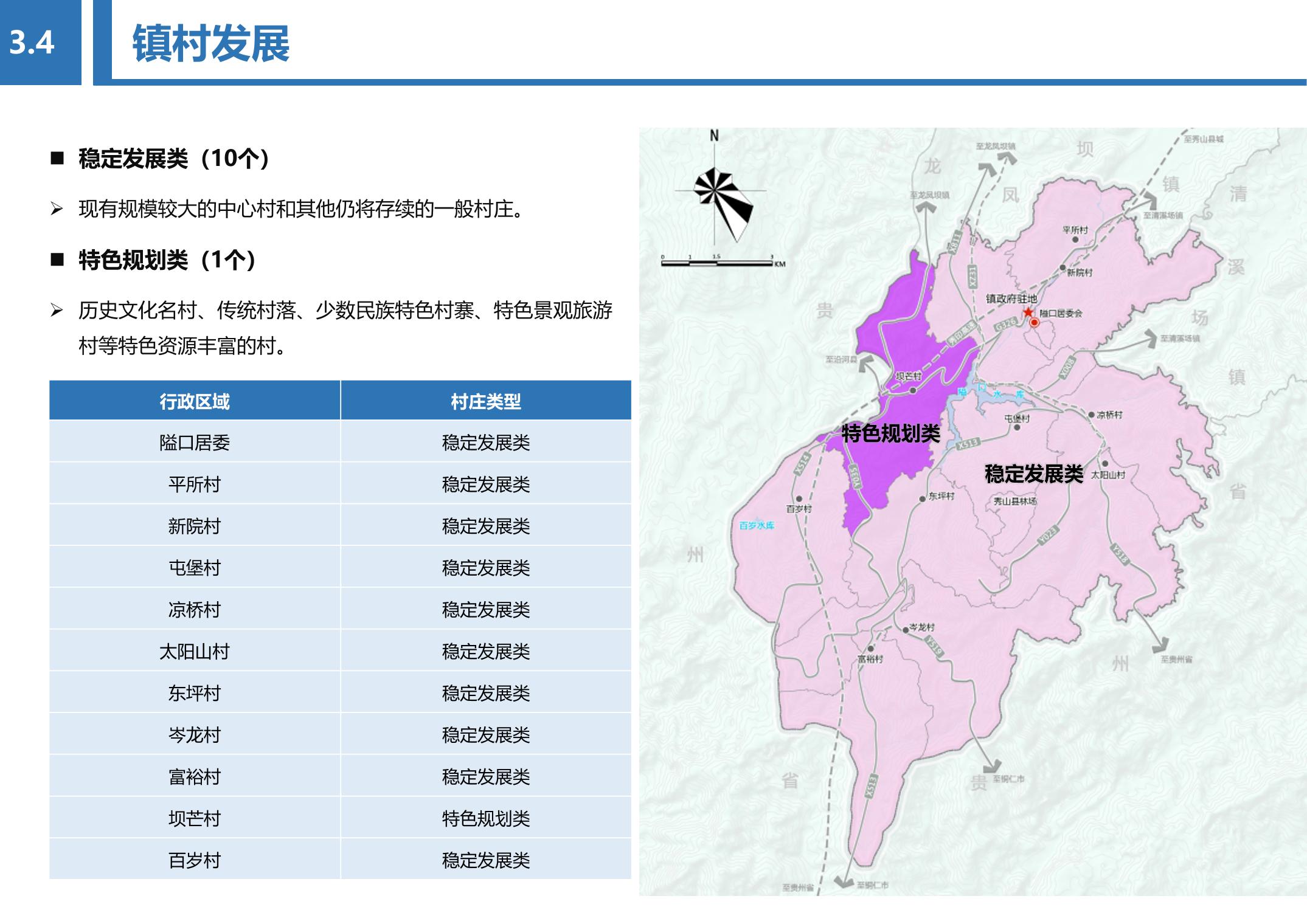Click the 3.4 section number box
Image resolution: width=1307 pixels, height=924 pixels.
coord(33,42)
